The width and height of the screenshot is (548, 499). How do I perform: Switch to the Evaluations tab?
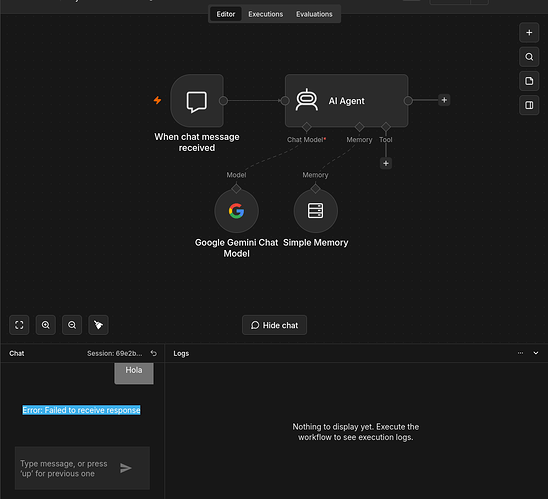314,14
